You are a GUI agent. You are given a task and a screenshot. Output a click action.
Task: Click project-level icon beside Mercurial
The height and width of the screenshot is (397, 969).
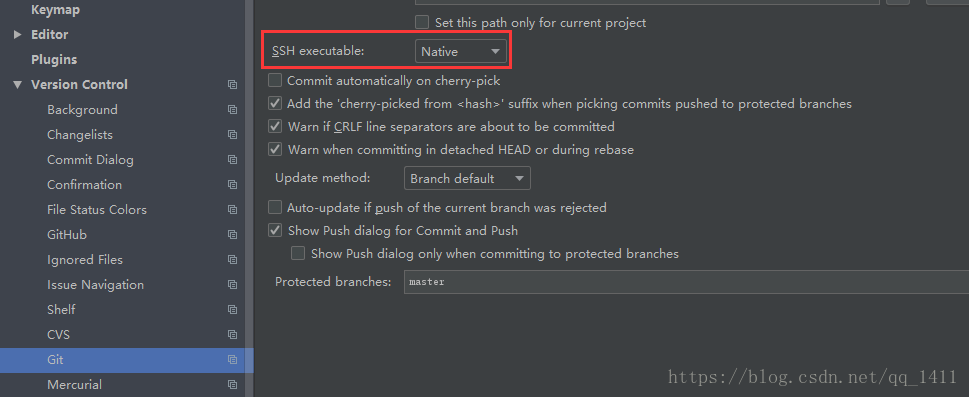[232, 385]
